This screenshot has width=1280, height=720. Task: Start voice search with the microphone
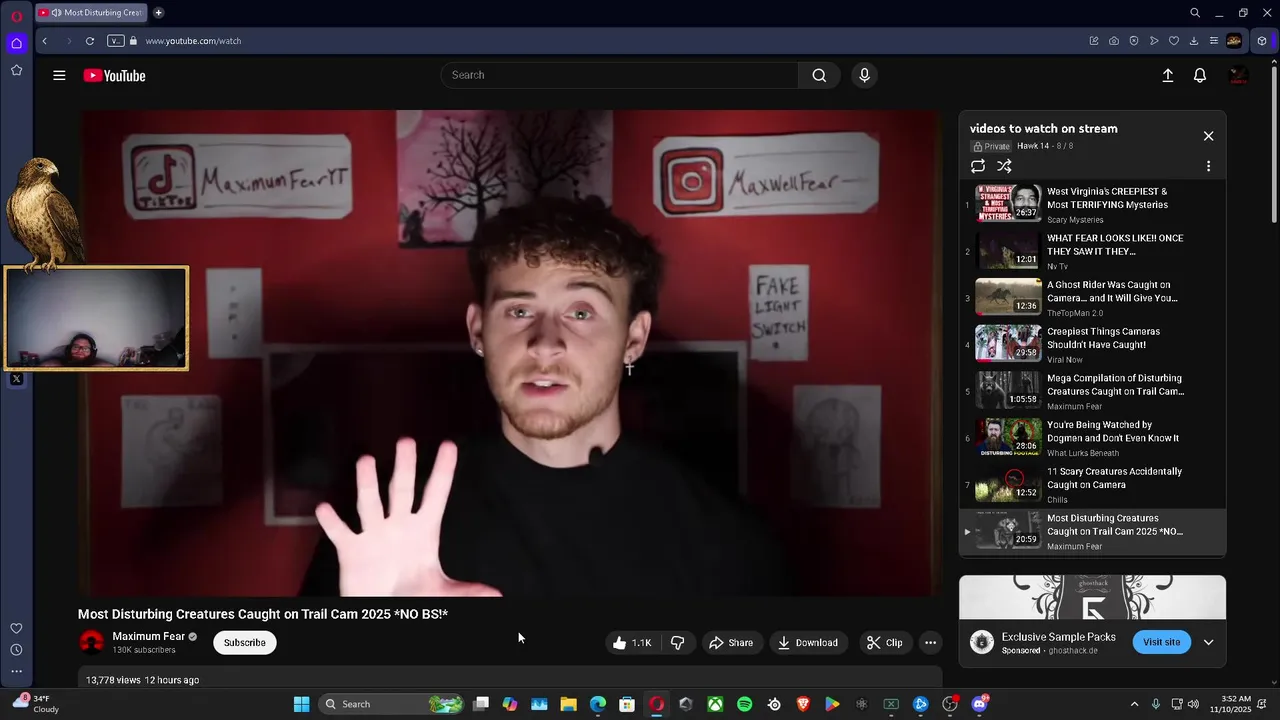(x=865, y=75)
